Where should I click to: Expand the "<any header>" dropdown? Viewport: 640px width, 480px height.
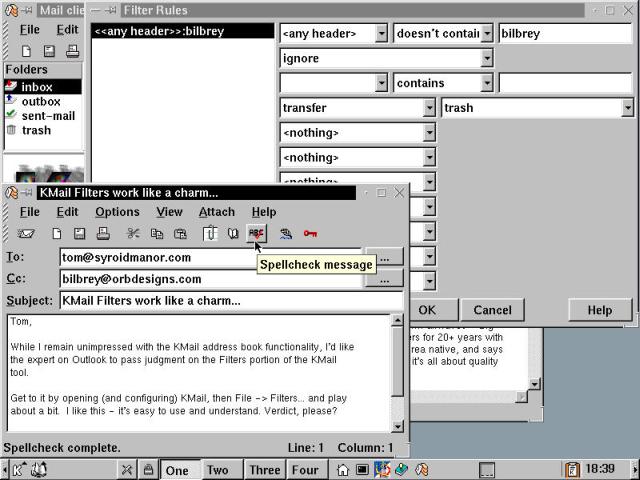click(x=381, y=33)
